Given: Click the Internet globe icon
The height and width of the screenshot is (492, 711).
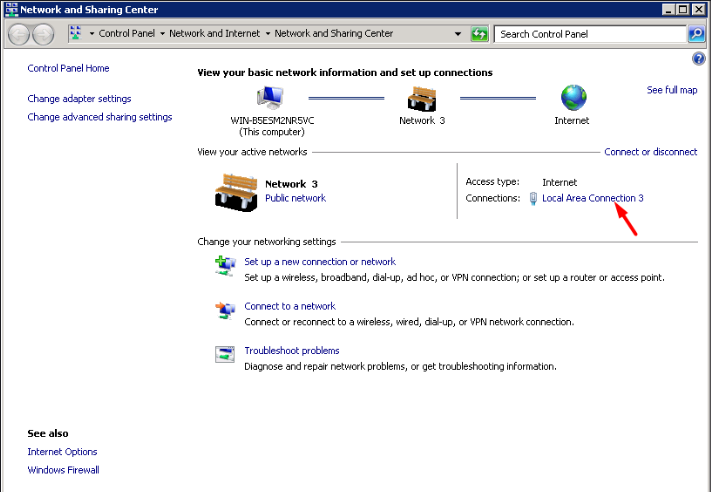Looking at the screenshot, I should coord(574,98).
